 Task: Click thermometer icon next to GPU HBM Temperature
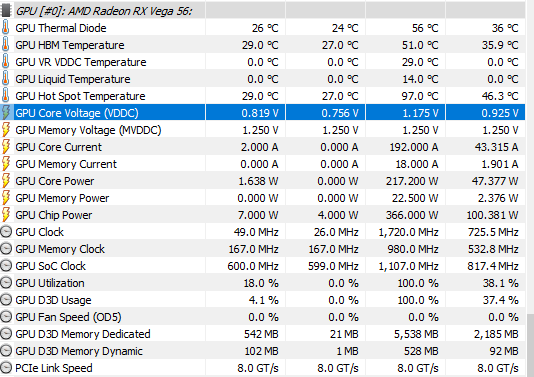pyautogui.click(x=5, y=45)
